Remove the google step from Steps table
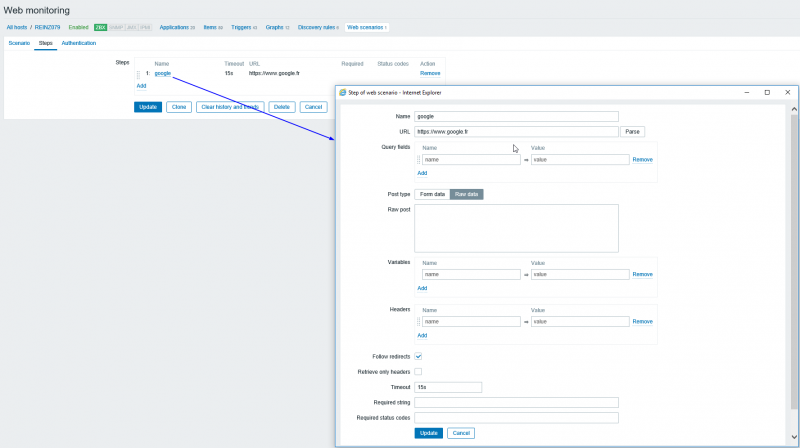 pos(430,73)
